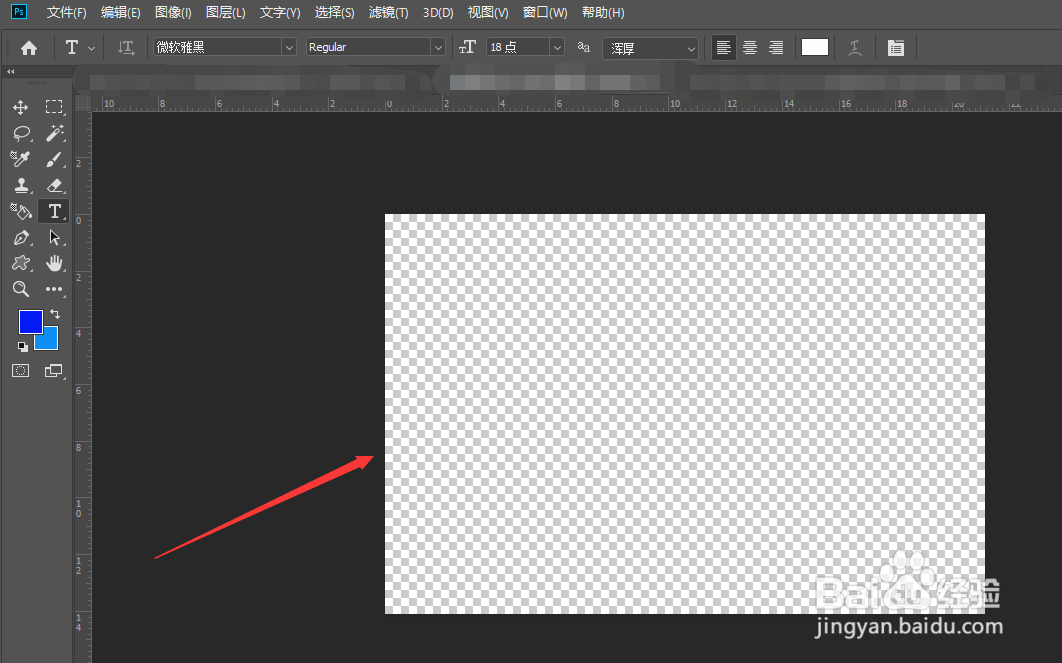Image resolution: width=1062 pixels, height=663 pixels.
Task: Select the Brush tool
Action: coord(55,159)
